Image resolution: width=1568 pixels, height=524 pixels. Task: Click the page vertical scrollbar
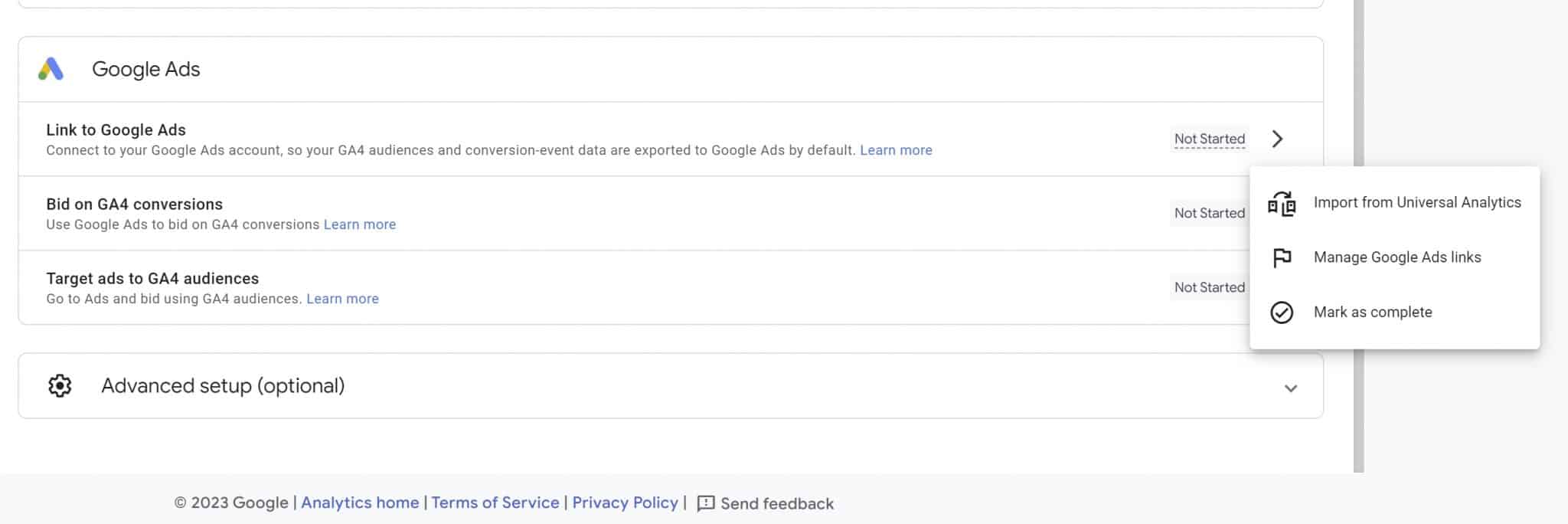click(1359, 236)
